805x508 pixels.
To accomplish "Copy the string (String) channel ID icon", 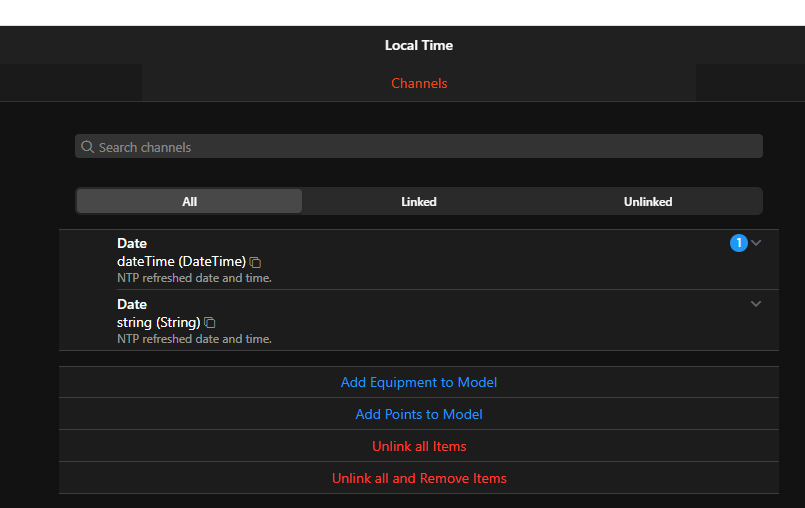I will 210,323.
